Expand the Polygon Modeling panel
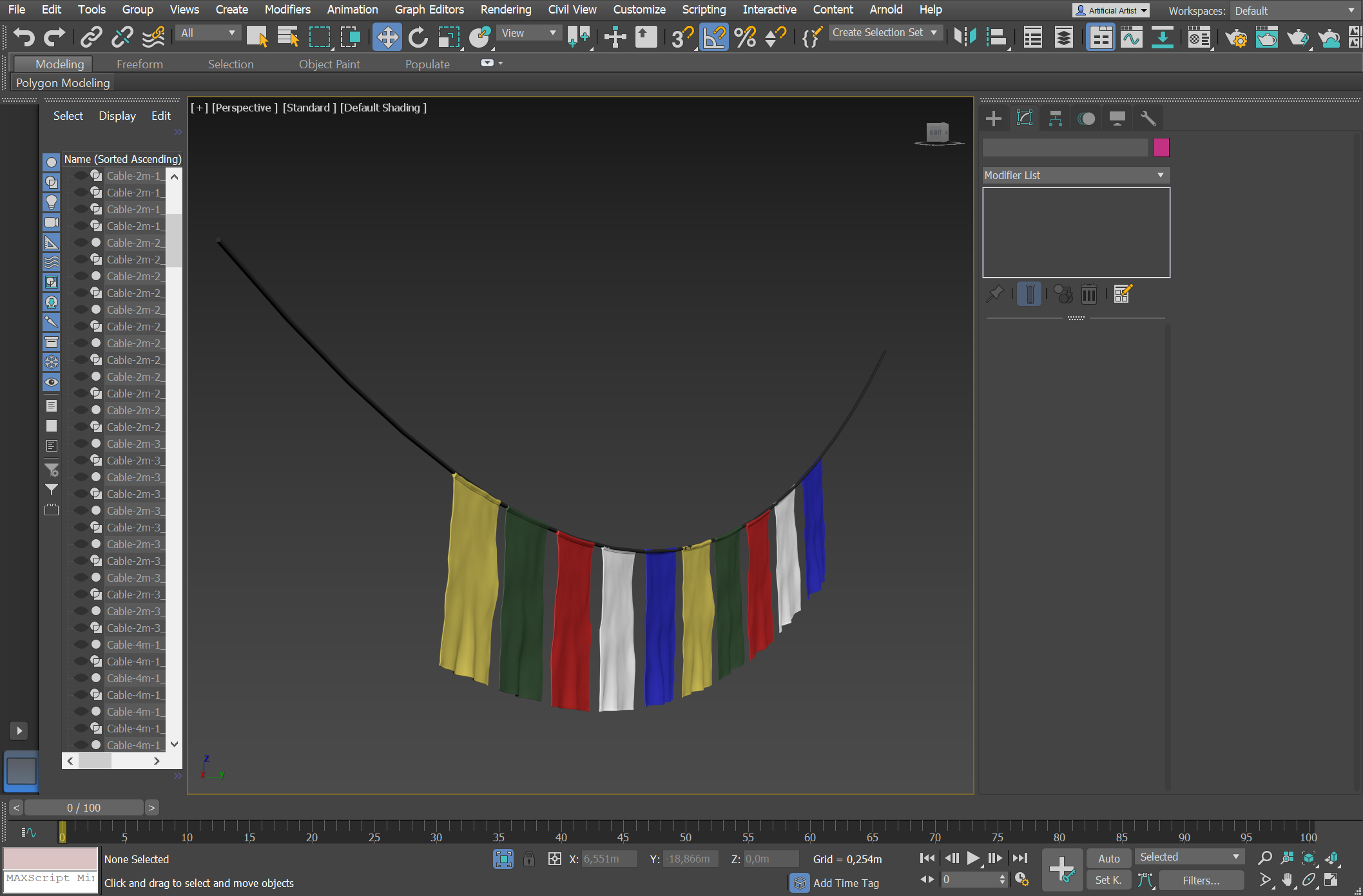 click(x=63, y=83)
